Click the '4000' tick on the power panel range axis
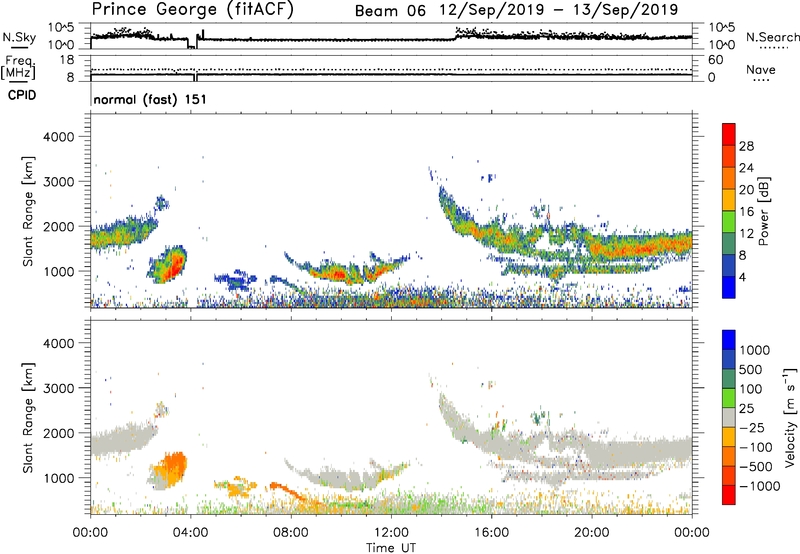The width and height of the screenshot is (800, 554). 58,137
